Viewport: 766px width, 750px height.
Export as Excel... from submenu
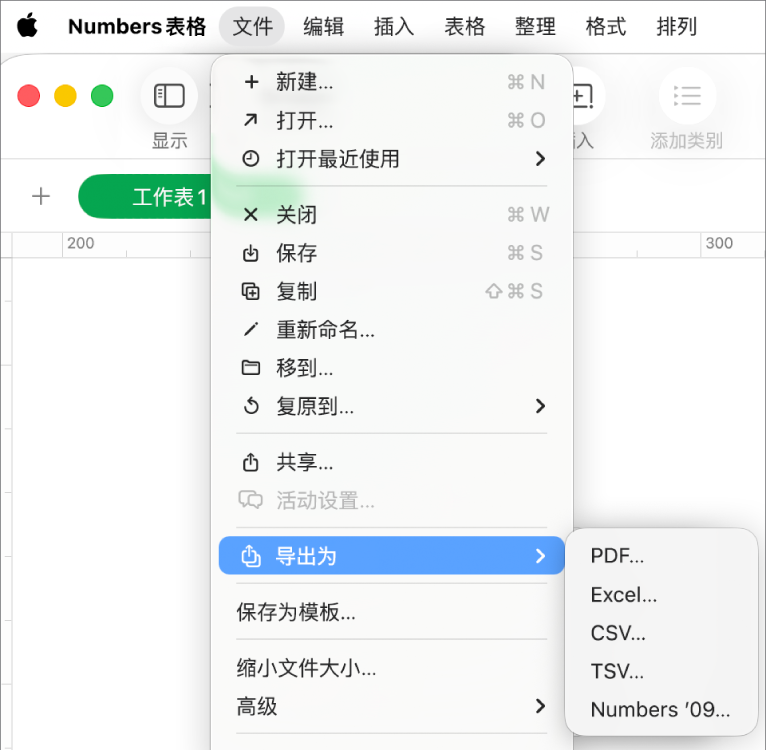pos(661,595)
